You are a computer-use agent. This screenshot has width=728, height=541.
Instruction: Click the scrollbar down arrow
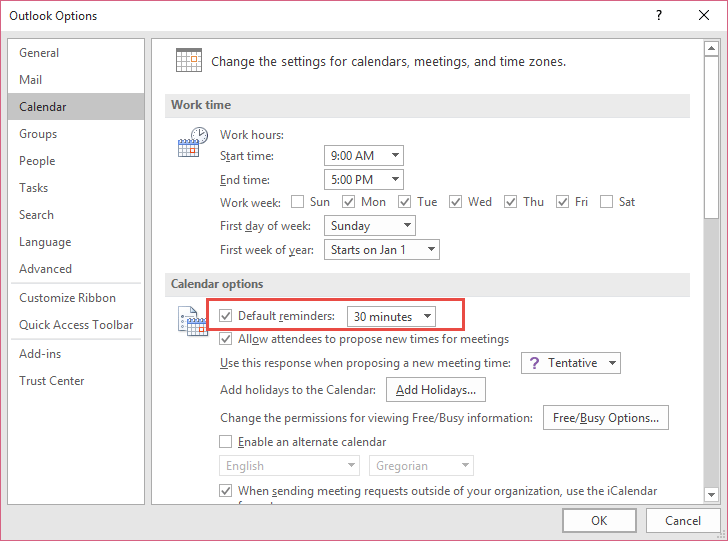click(x=711, y=495)
